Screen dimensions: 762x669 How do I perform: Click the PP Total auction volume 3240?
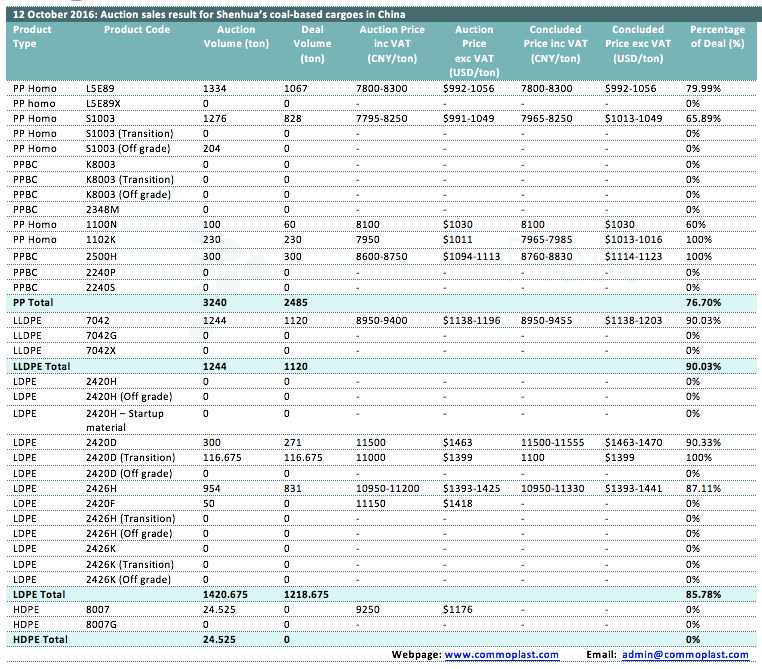click(x=215, y=303)
